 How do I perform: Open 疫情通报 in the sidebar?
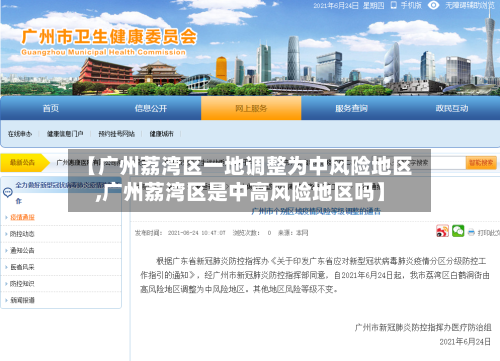[22, 217]
